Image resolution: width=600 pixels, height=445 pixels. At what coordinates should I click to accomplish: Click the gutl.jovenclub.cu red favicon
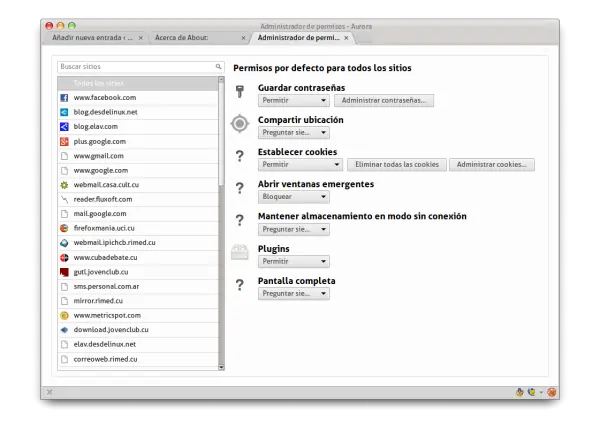[x=64, y=272]
